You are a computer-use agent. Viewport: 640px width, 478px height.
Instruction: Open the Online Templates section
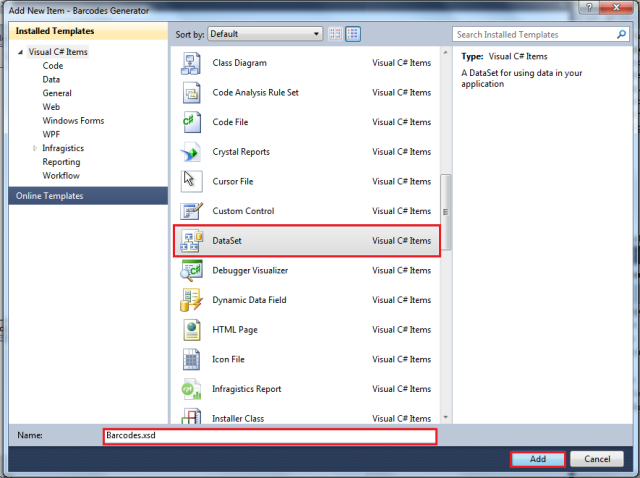(88, 196)
